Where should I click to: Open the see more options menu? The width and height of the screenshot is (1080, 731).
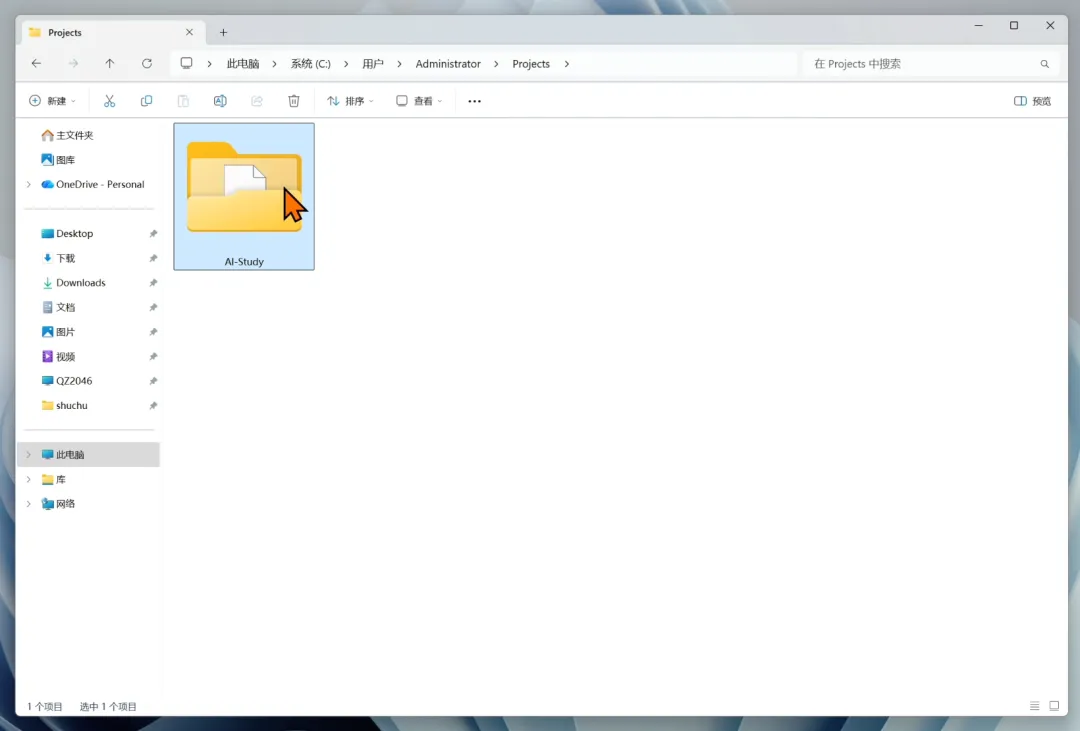[x=475, y=101]
